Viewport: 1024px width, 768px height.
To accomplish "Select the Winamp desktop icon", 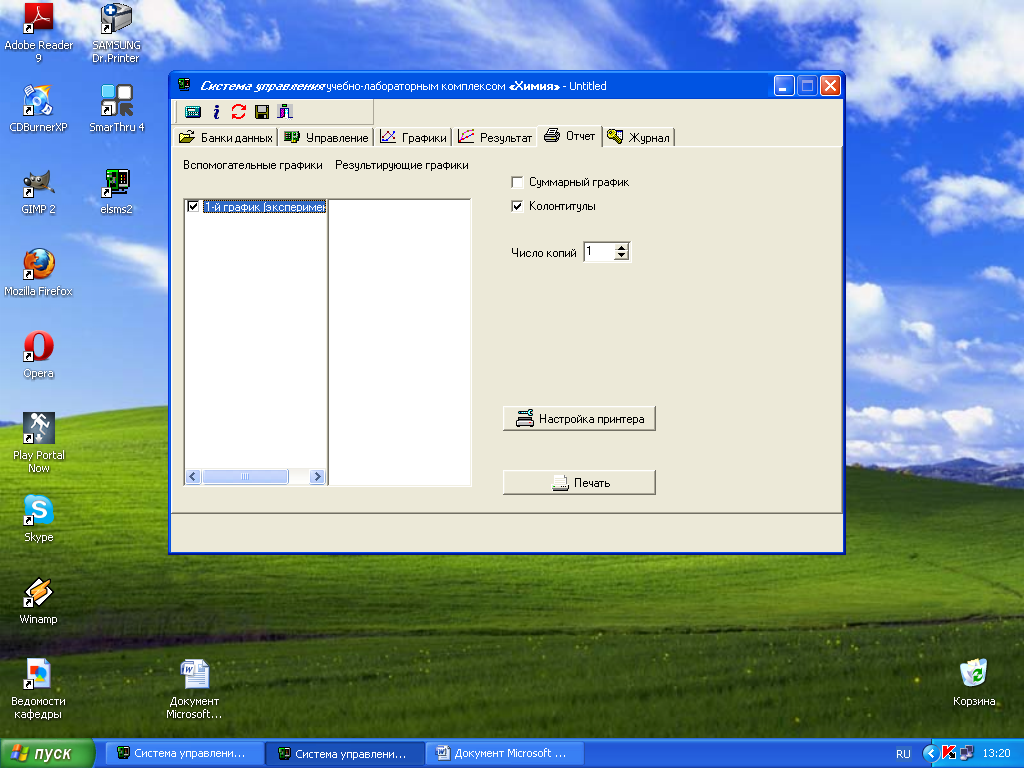I will (x=39, y=601).
